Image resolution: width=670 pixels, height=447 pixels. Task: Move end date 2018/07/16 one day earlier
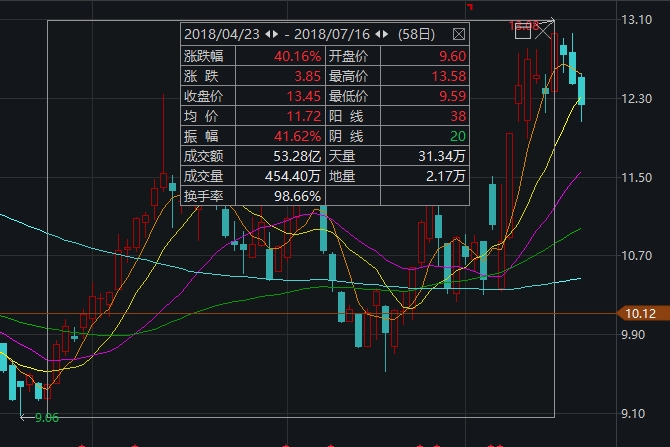[378, 34]
